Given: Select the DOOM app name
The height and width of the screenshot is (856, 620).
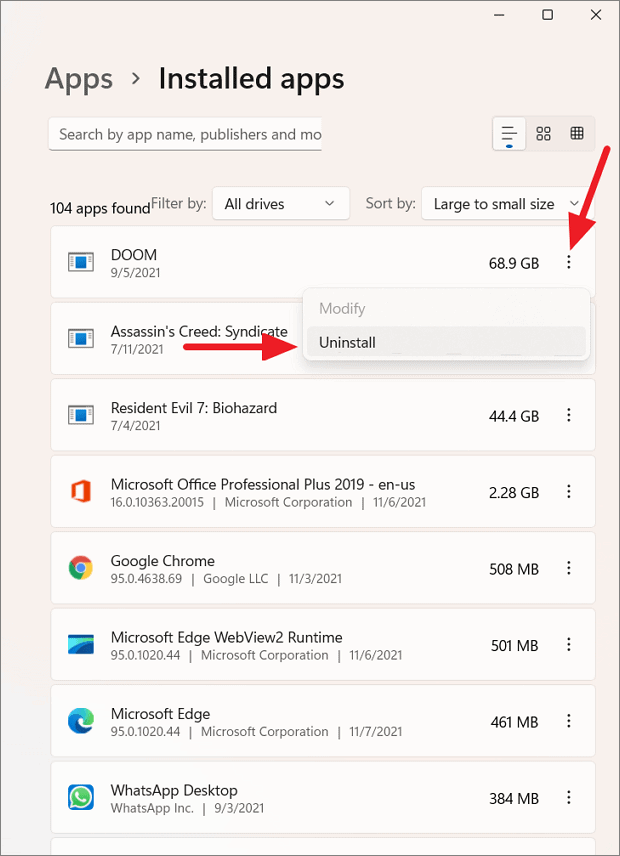Looking at the screenshot, I should click(134, 255).
